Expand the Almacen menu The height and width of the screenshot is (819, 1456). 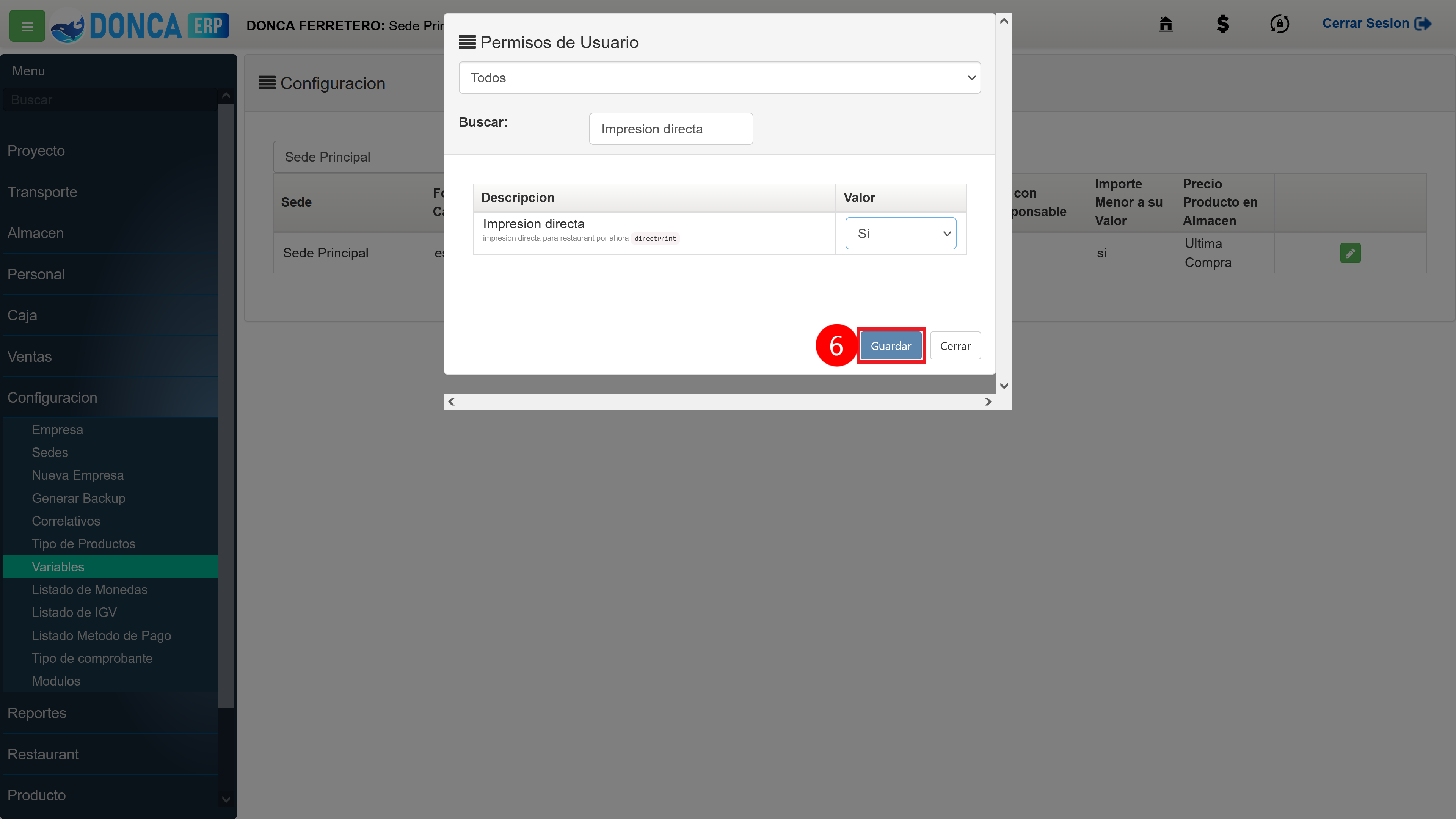click(x=110, y=234)
